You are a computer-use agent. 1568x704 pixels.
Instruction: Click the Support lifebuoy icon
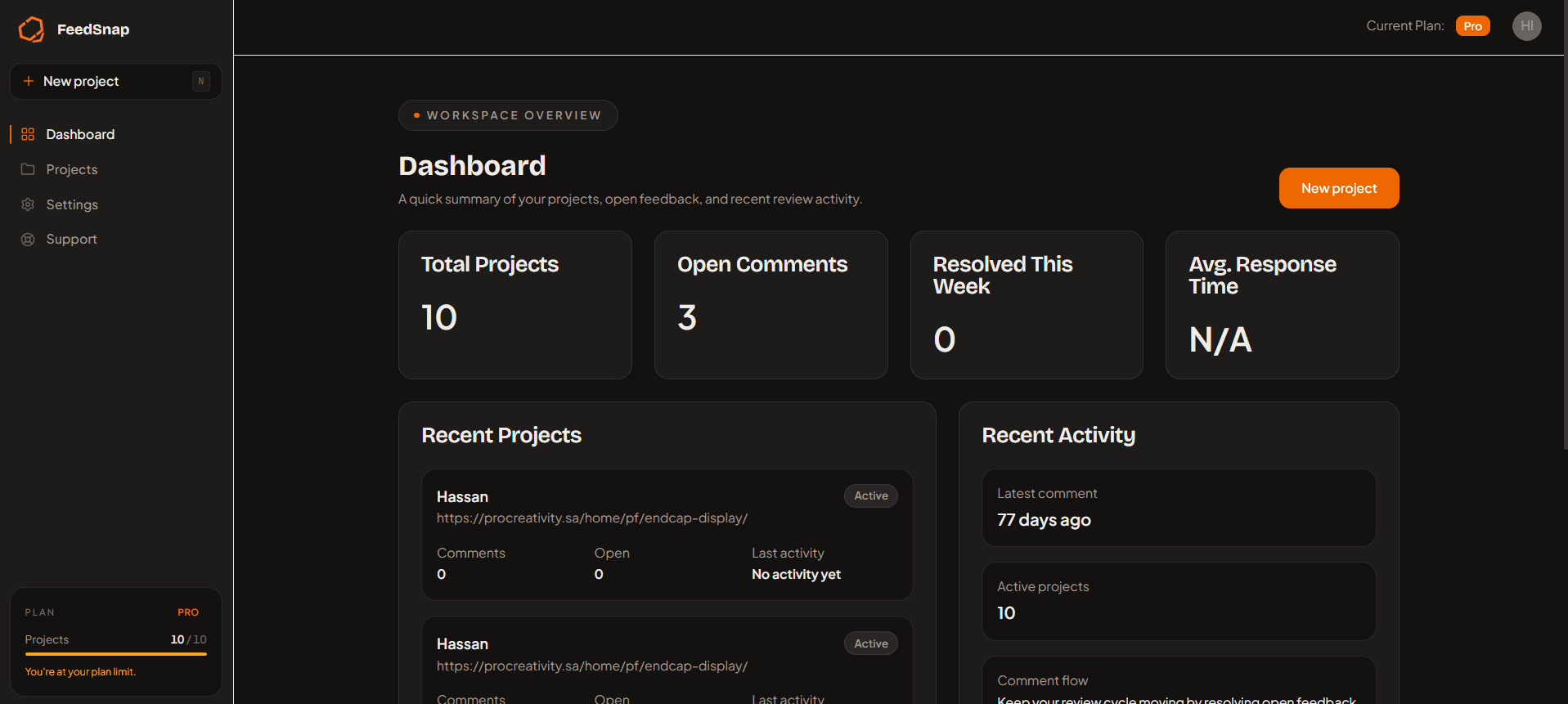click(x=28, y=240)
